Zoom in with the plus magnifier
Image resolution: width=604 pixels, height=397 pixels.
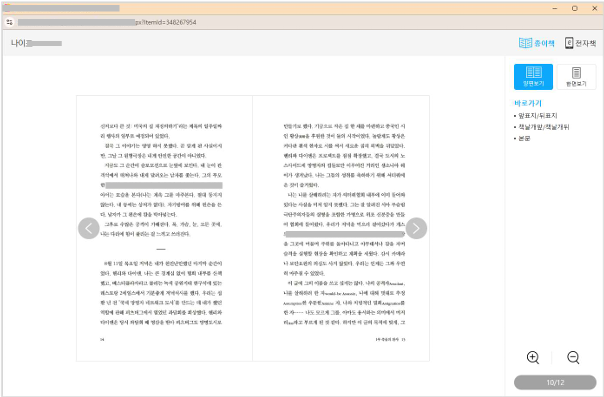point(533,357)
